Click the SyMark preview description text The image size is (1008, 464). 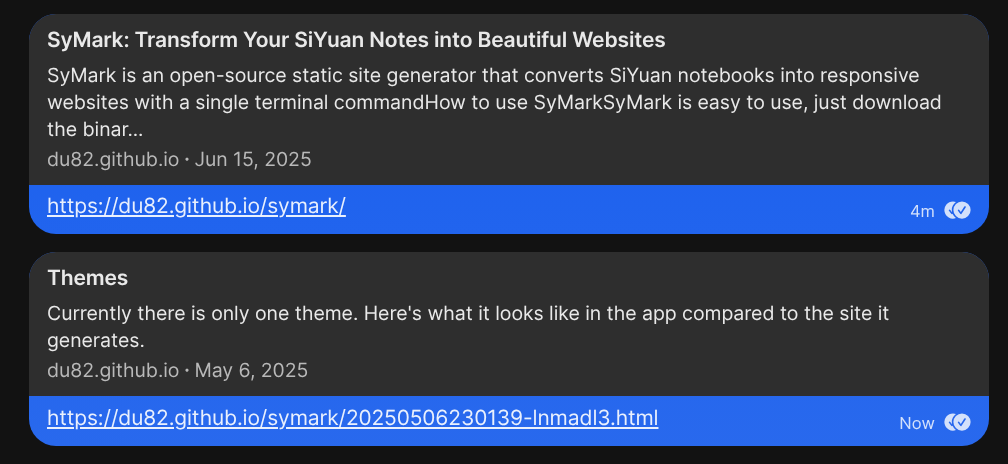pyautogui.click(x=494, y=103)
